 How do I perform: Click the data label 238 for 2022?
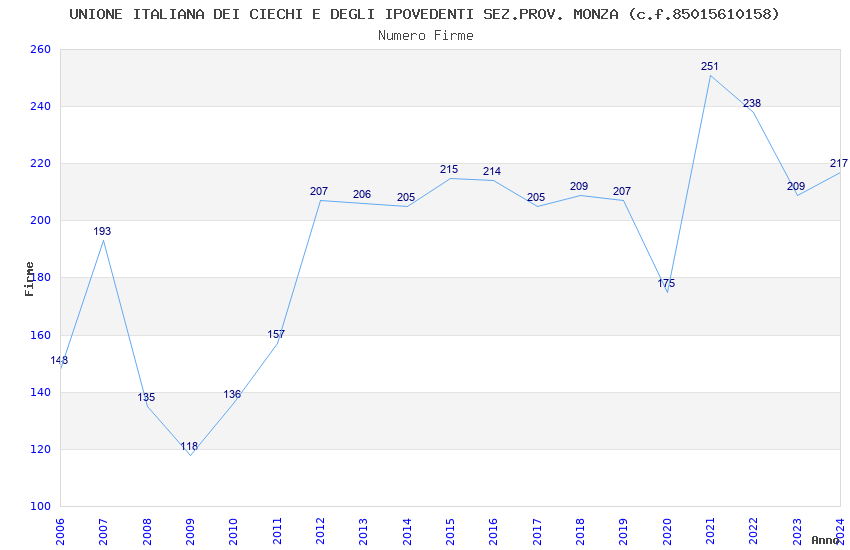pos(752,103)
